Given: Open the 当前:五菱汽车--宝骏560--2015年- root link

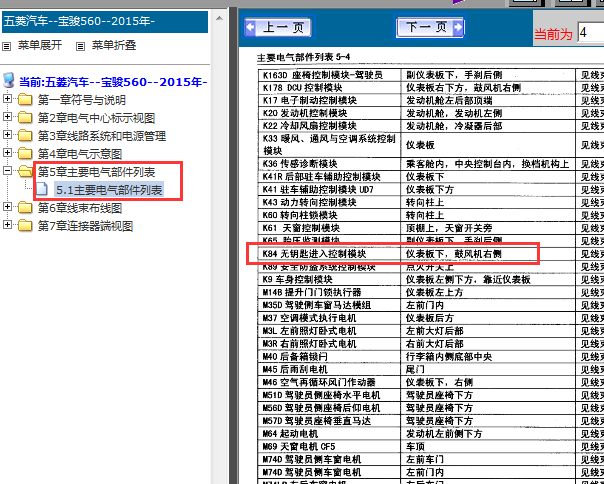Looking at the screenshot, I should [113, 82].
